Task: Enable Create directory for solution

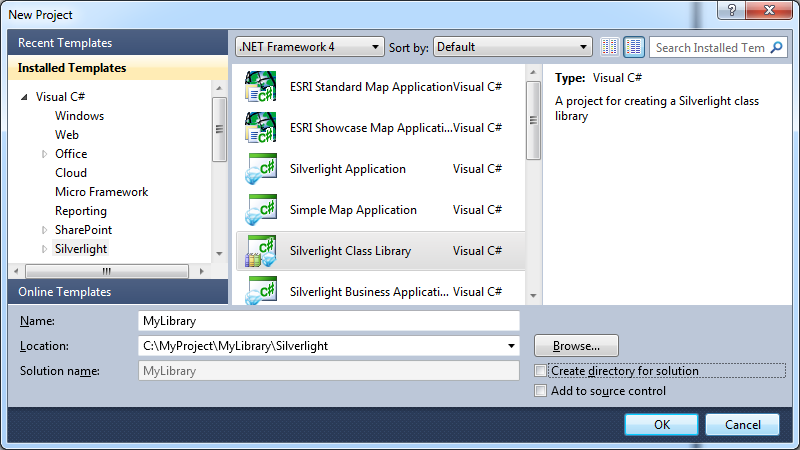Action: pyautogui.click(x=541, y=371)
